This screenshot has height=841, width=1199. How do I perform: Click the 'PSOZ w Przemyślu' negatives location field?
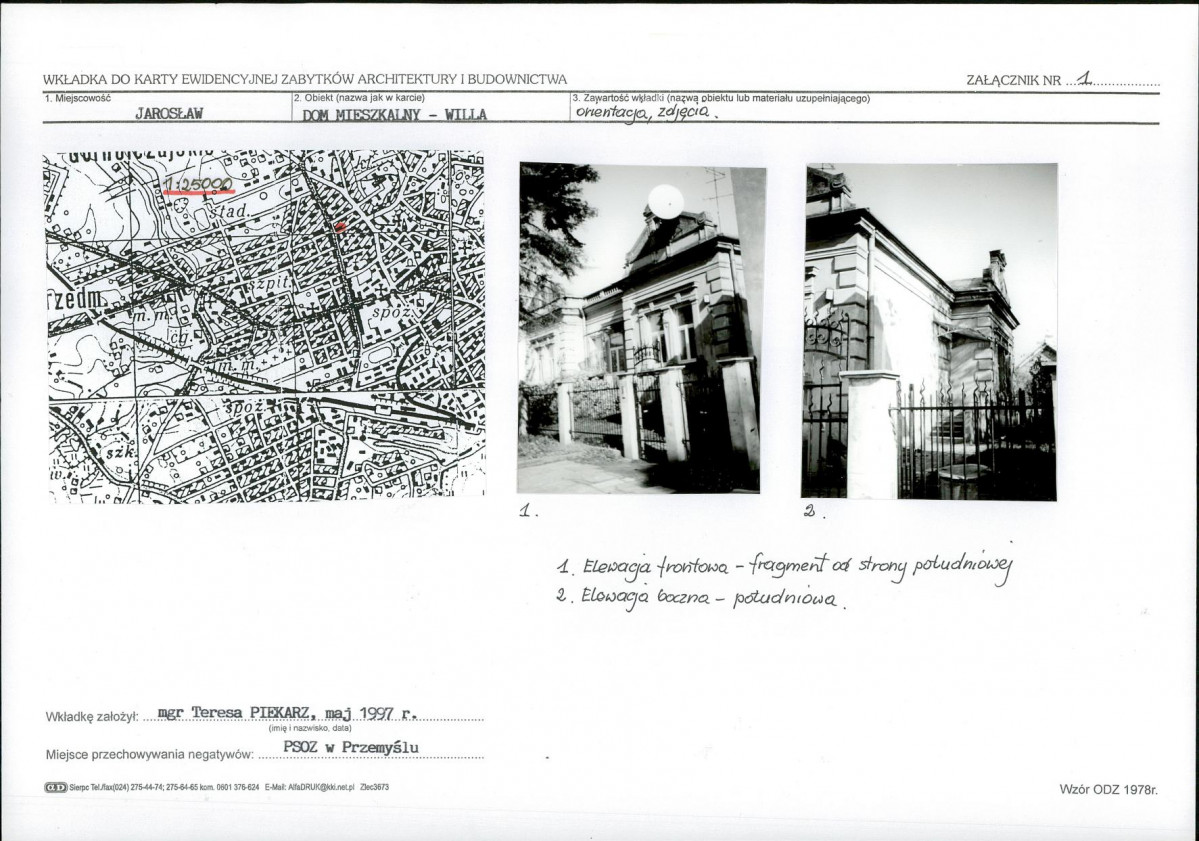351,748
